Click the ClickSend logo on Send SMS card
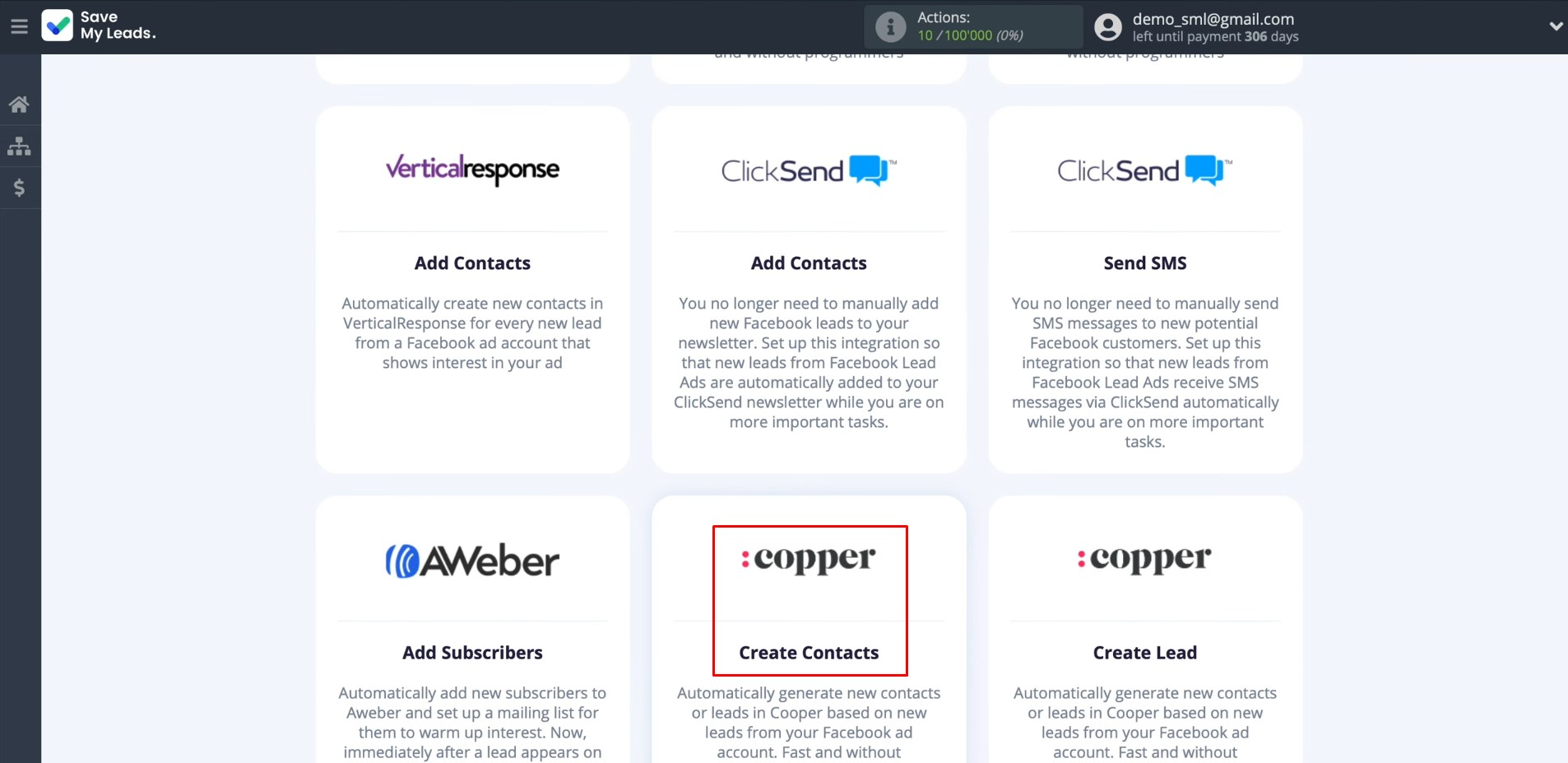 pyautogui.click(x=1145, y=170)
